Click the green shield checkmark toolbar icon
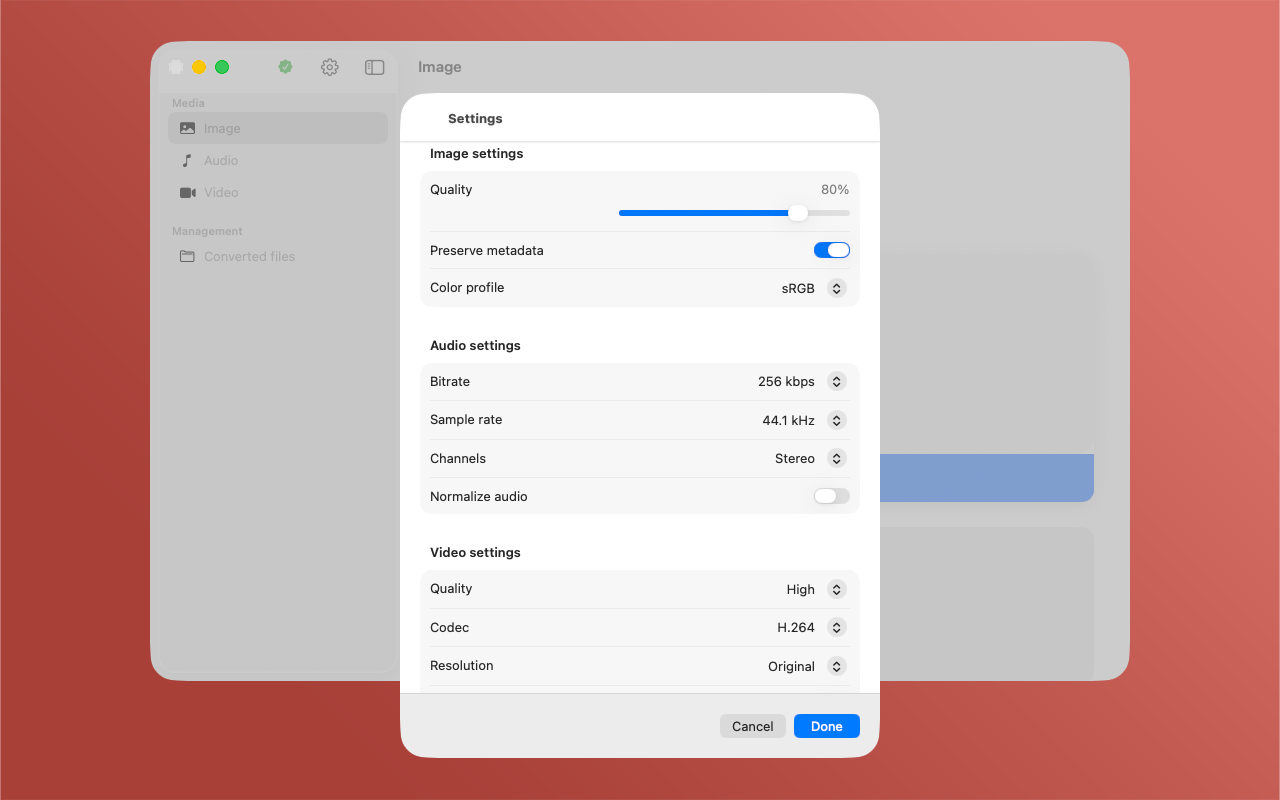 (285, 67)
